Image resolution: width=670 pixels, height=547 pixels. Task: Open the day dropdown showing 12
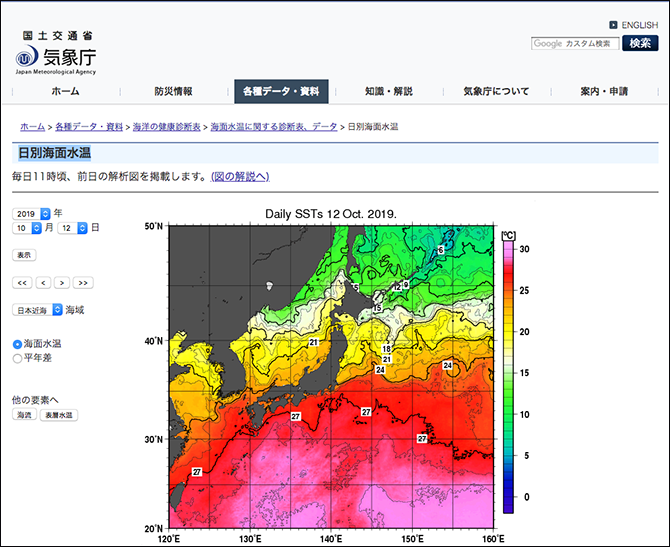click(x=73, y=228)
